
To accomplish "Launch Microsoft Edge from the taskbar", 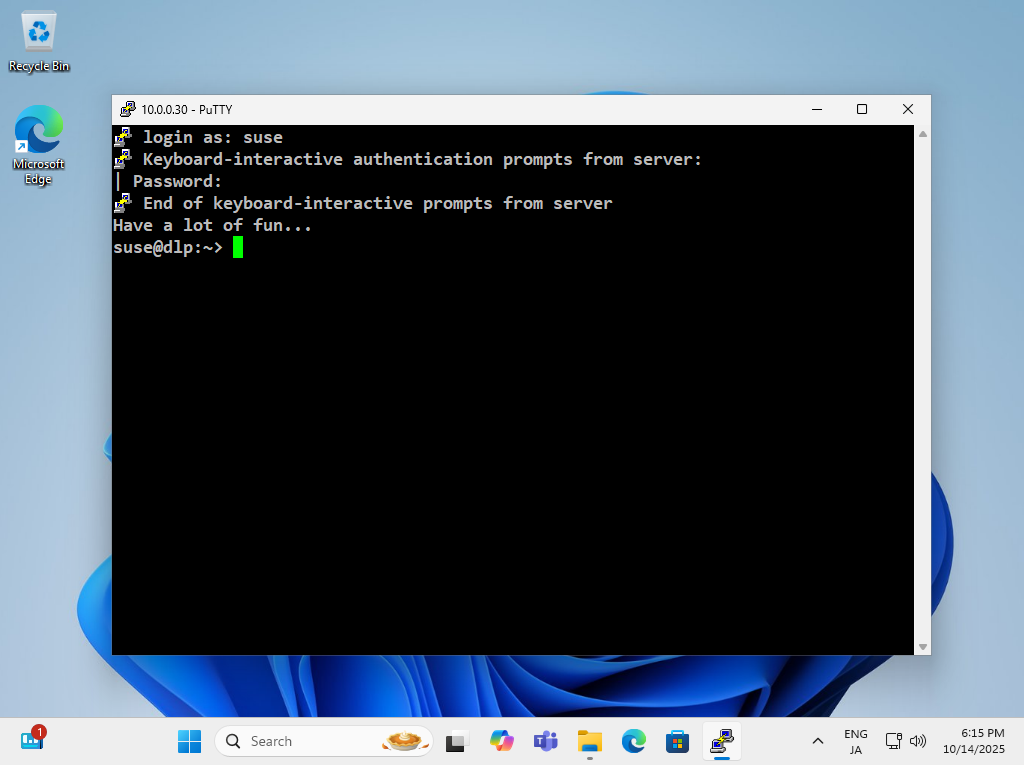I will point(634,741).
